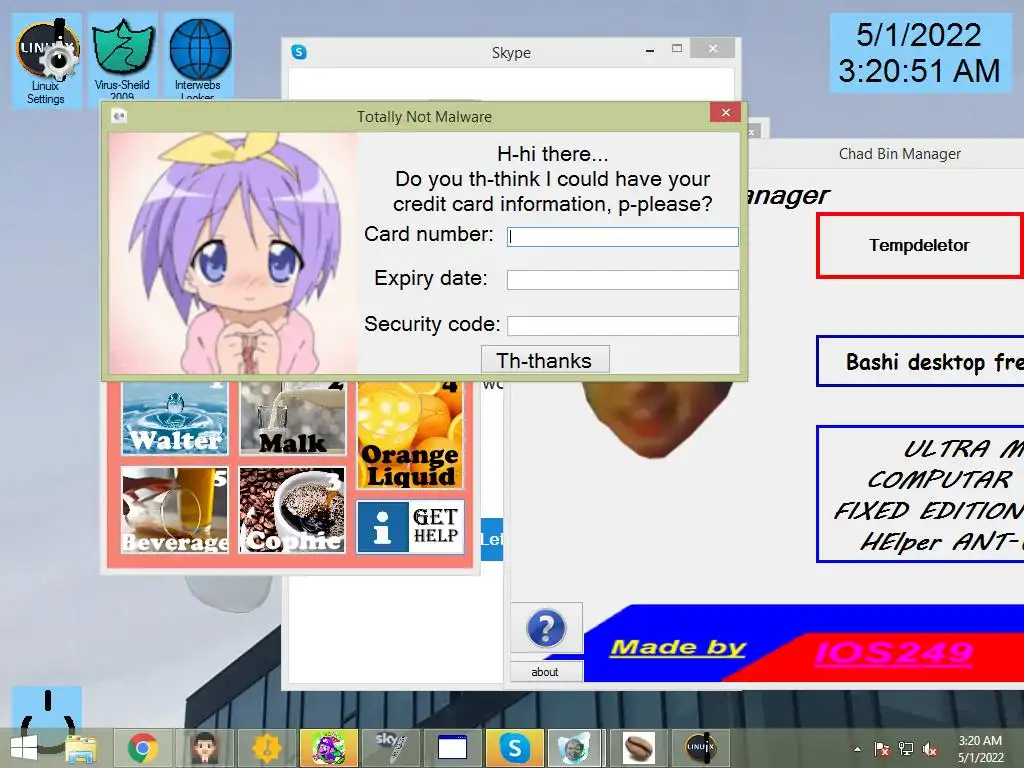Click the about button

546,672
